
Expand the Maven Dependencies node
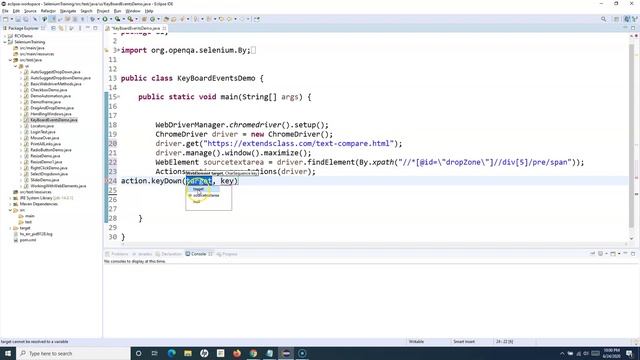coord(10,204)
